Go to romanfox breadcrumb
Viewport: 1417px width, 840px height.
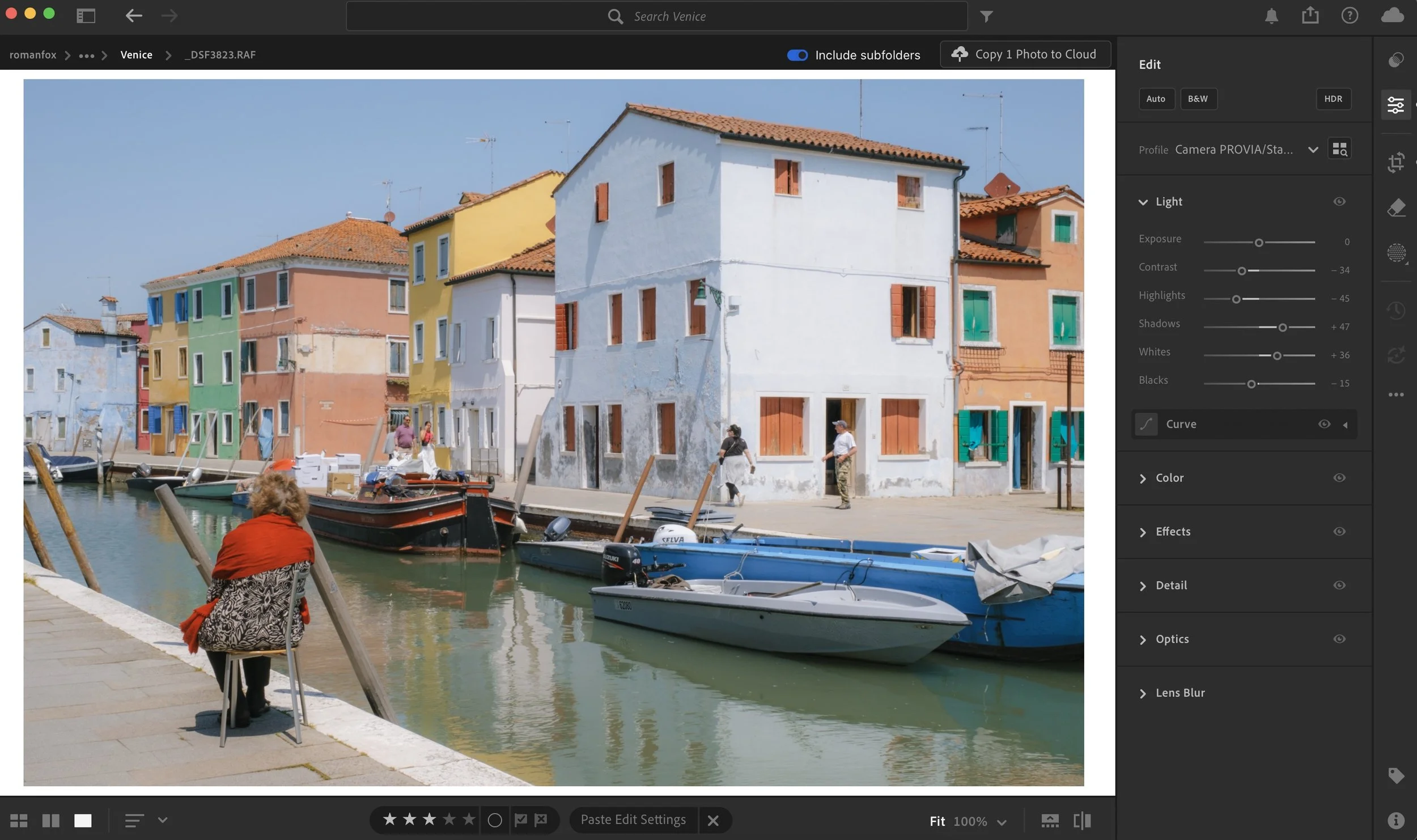(x=33, y=55)
